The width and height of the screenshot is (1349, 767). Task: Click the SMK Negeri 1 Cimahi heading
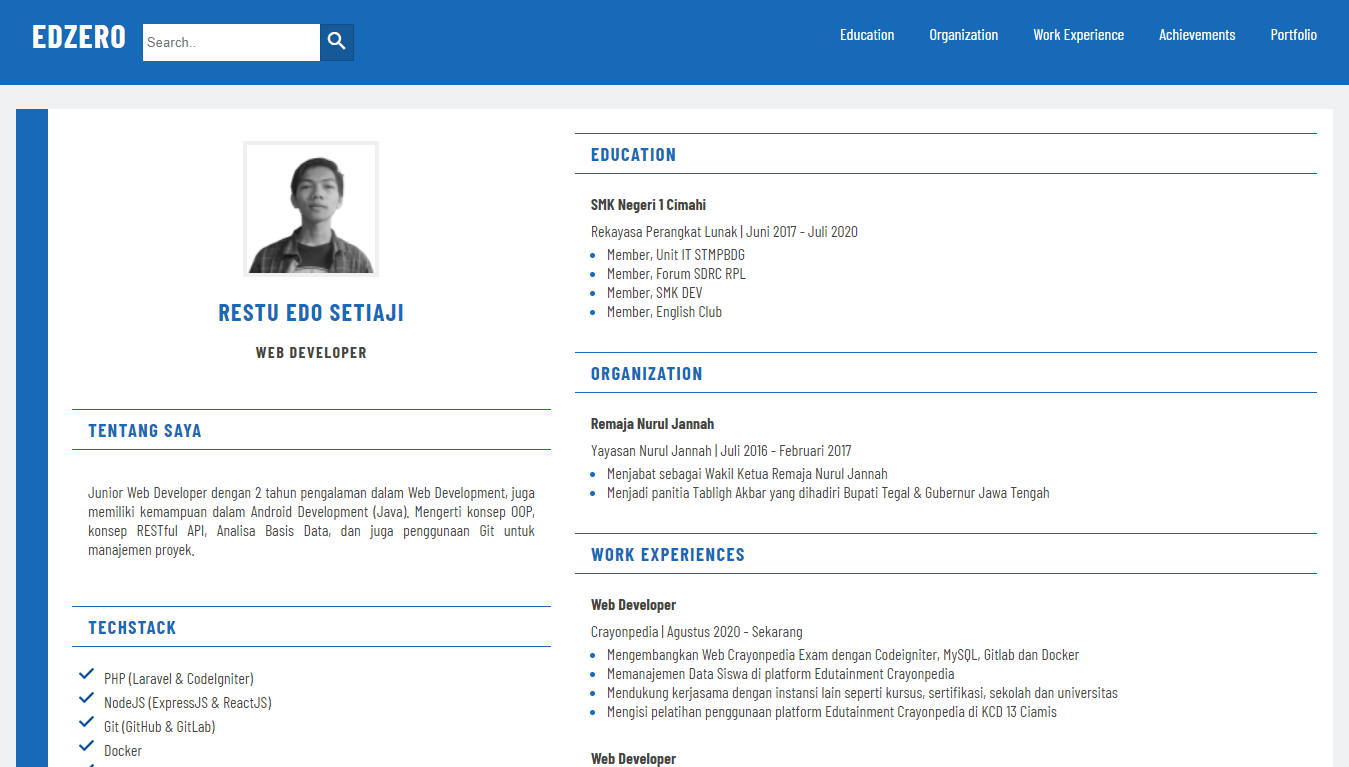(647, 204)
